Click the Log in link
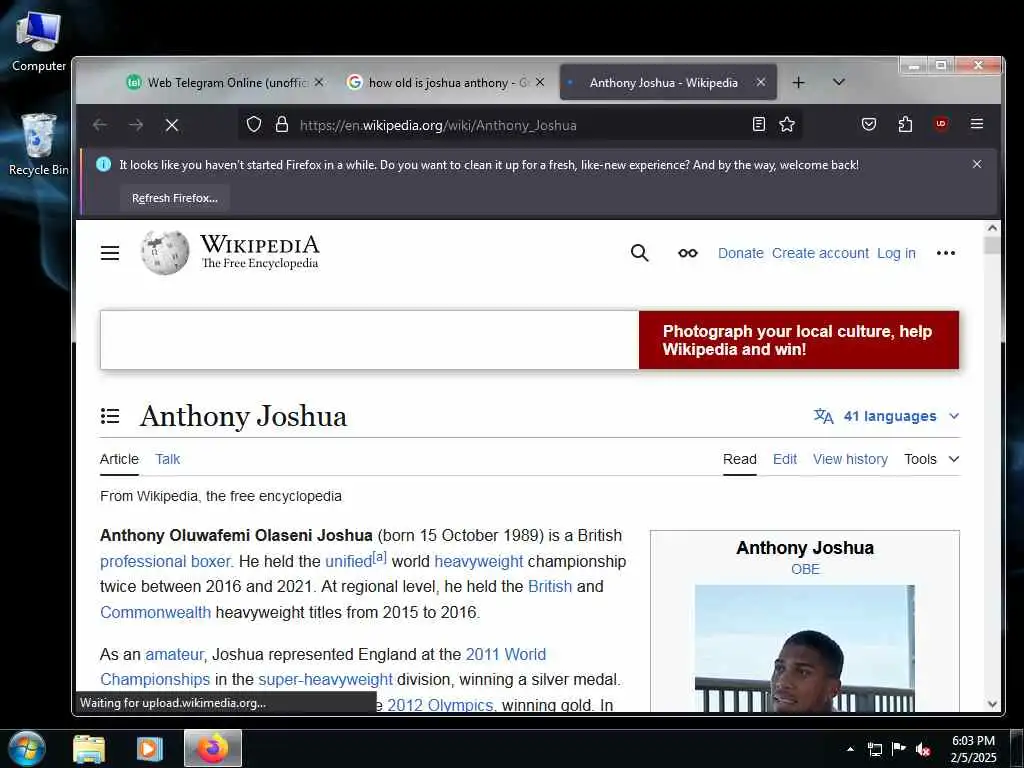 click(x=896, y=253)
